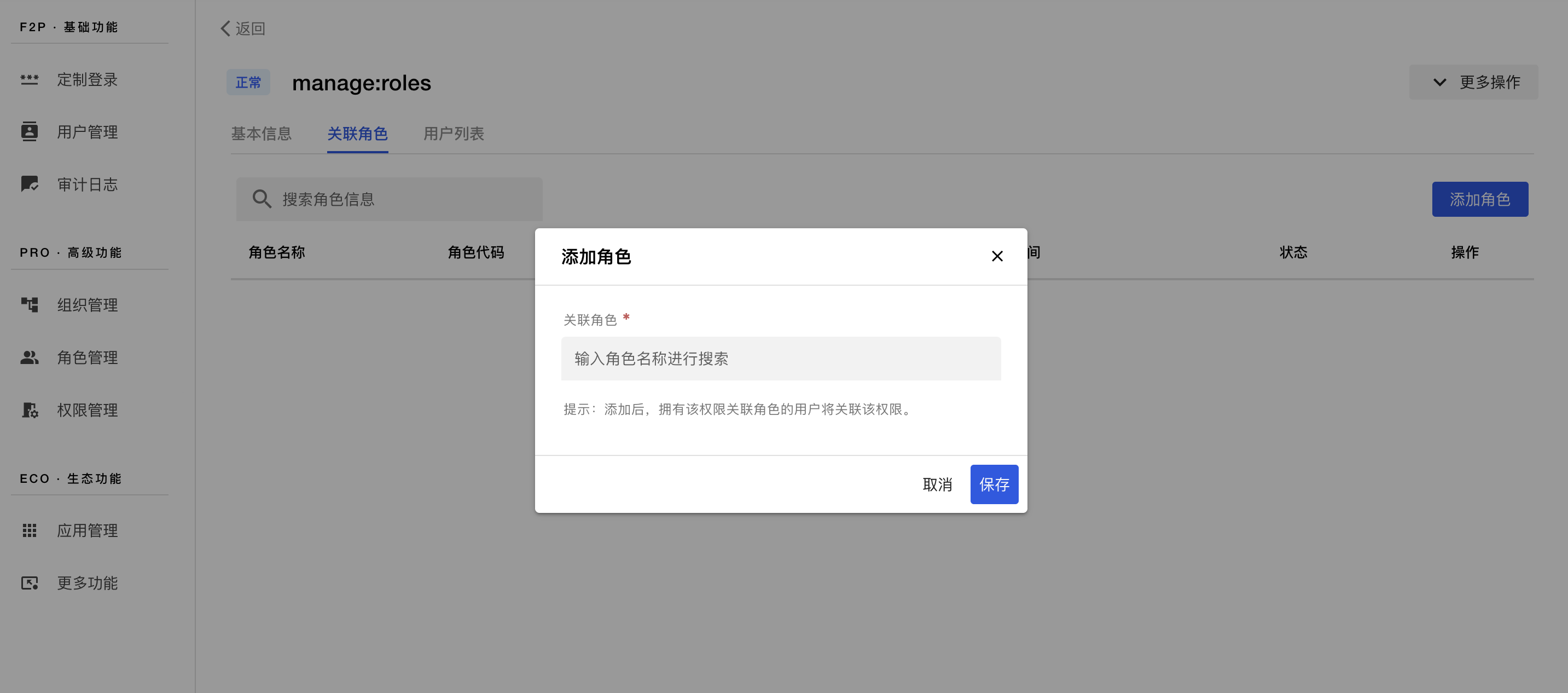The image size is (1568, 693).
Task: Click the 操作 column header
Action: [1465, 252]
